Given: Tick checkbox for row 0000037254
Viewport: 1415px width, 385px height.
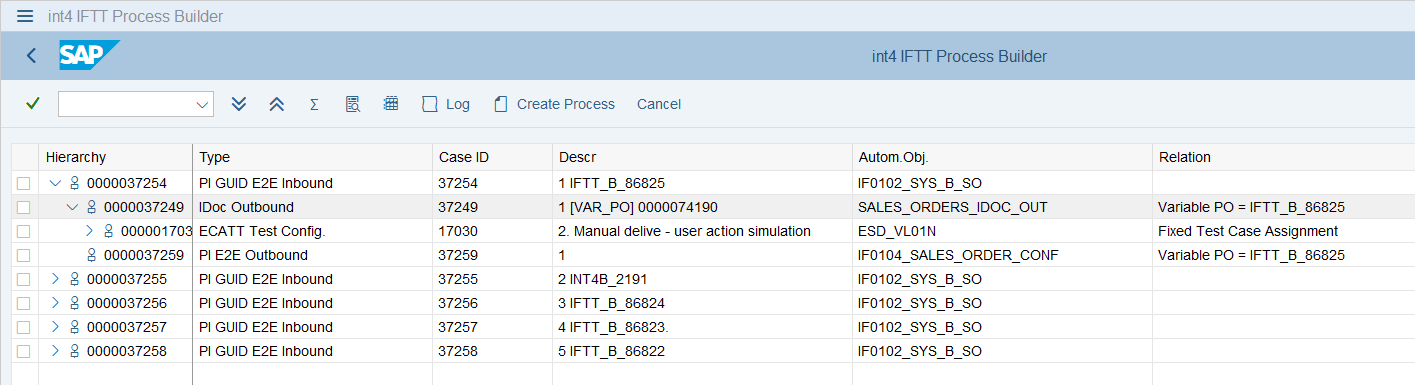Looking at the screenshot, I should click(23, 183).
